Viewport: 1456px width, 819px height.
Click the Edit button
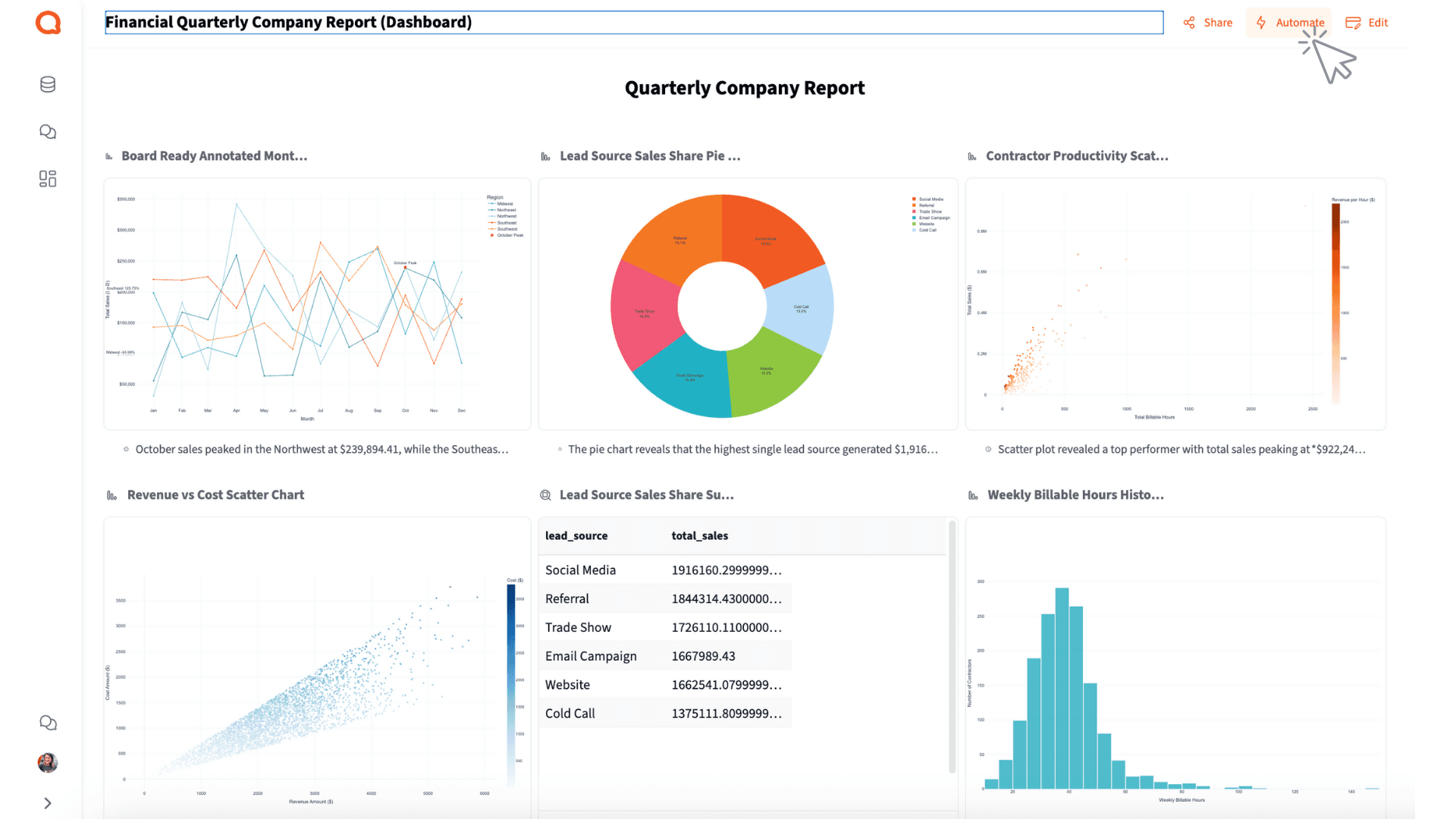[1367, 23]
